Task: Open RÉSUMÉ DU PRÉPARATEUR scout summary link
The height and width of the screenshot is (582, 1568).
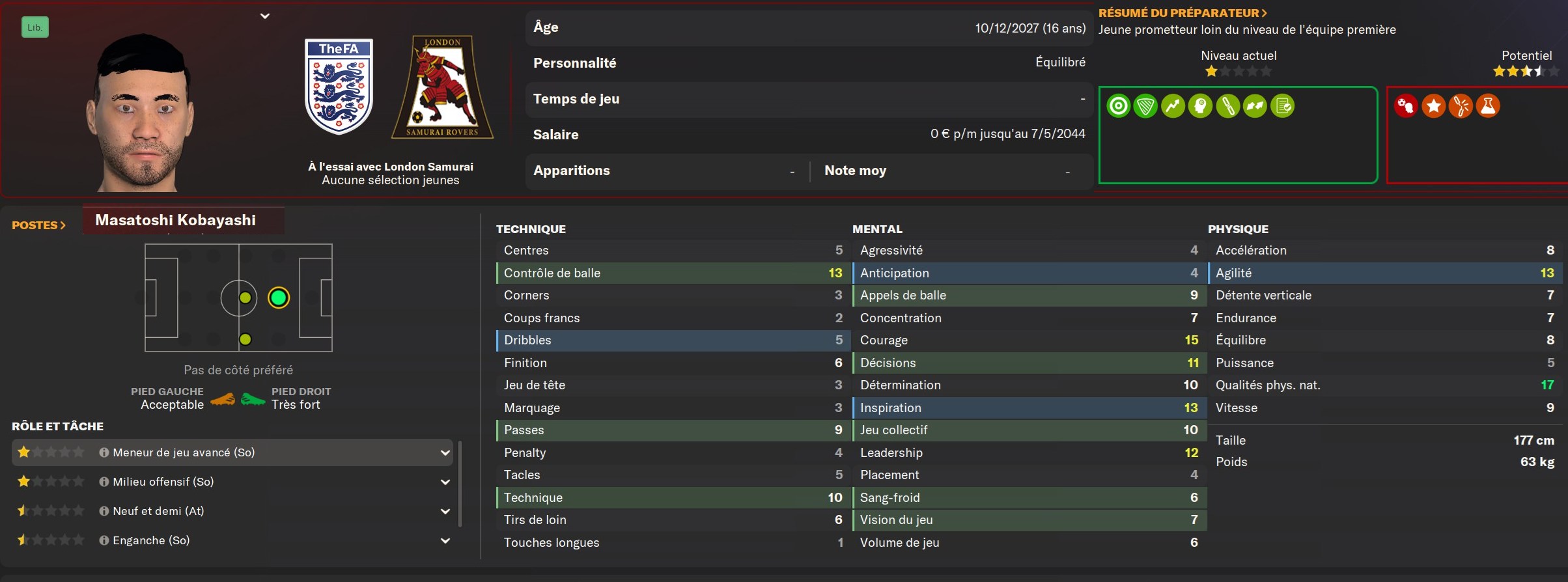Action: [1182, 13]
